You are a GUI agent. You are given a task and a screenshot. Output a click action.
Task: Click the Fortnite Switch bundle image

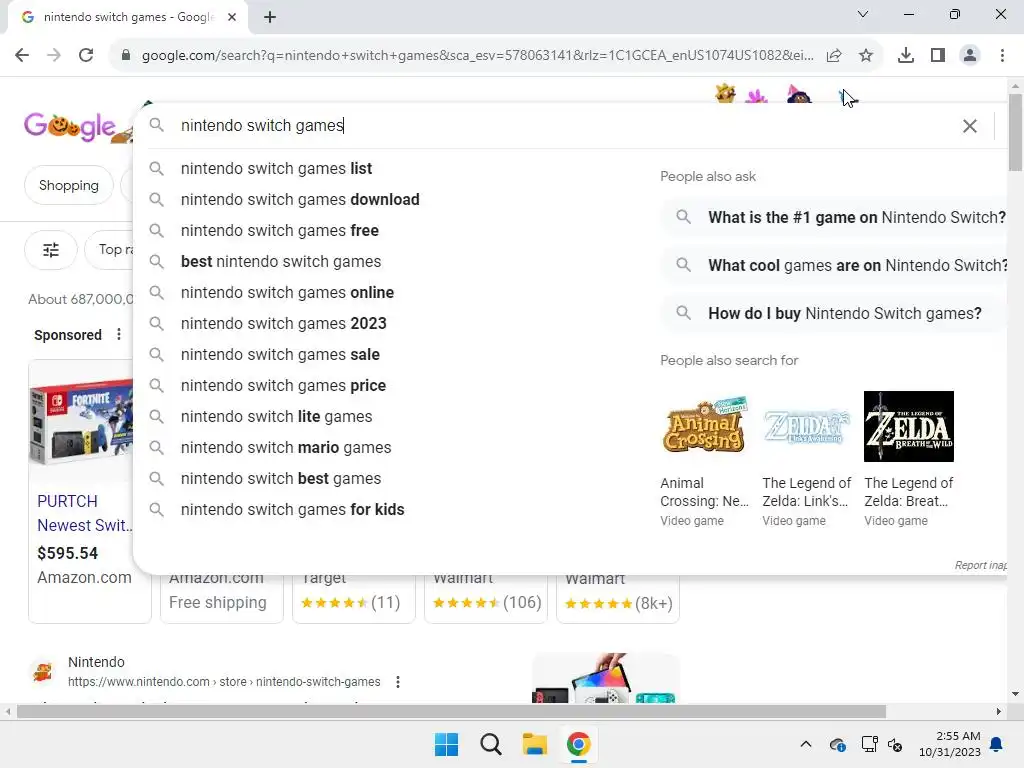tap(81, 420)
